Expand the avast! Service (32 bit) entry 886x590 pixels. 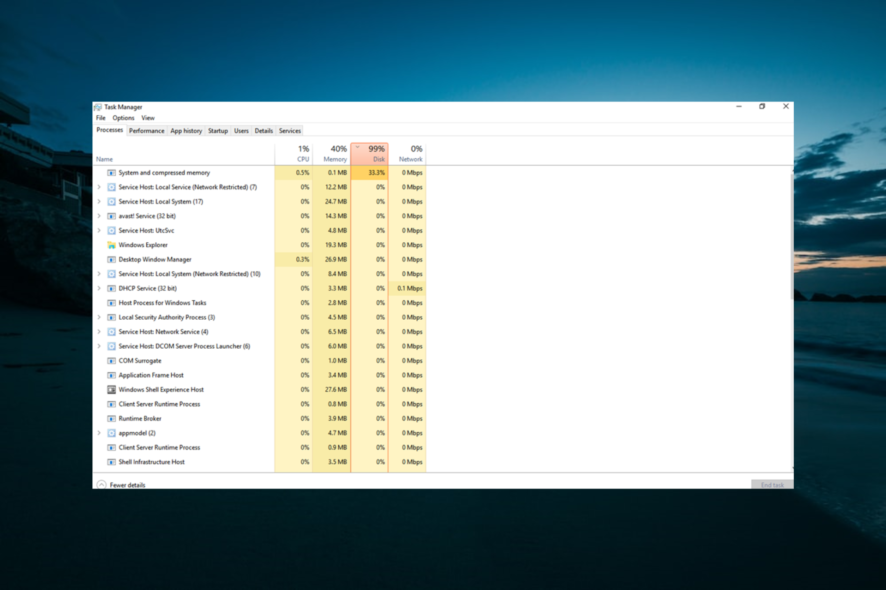tap(99, 216)
